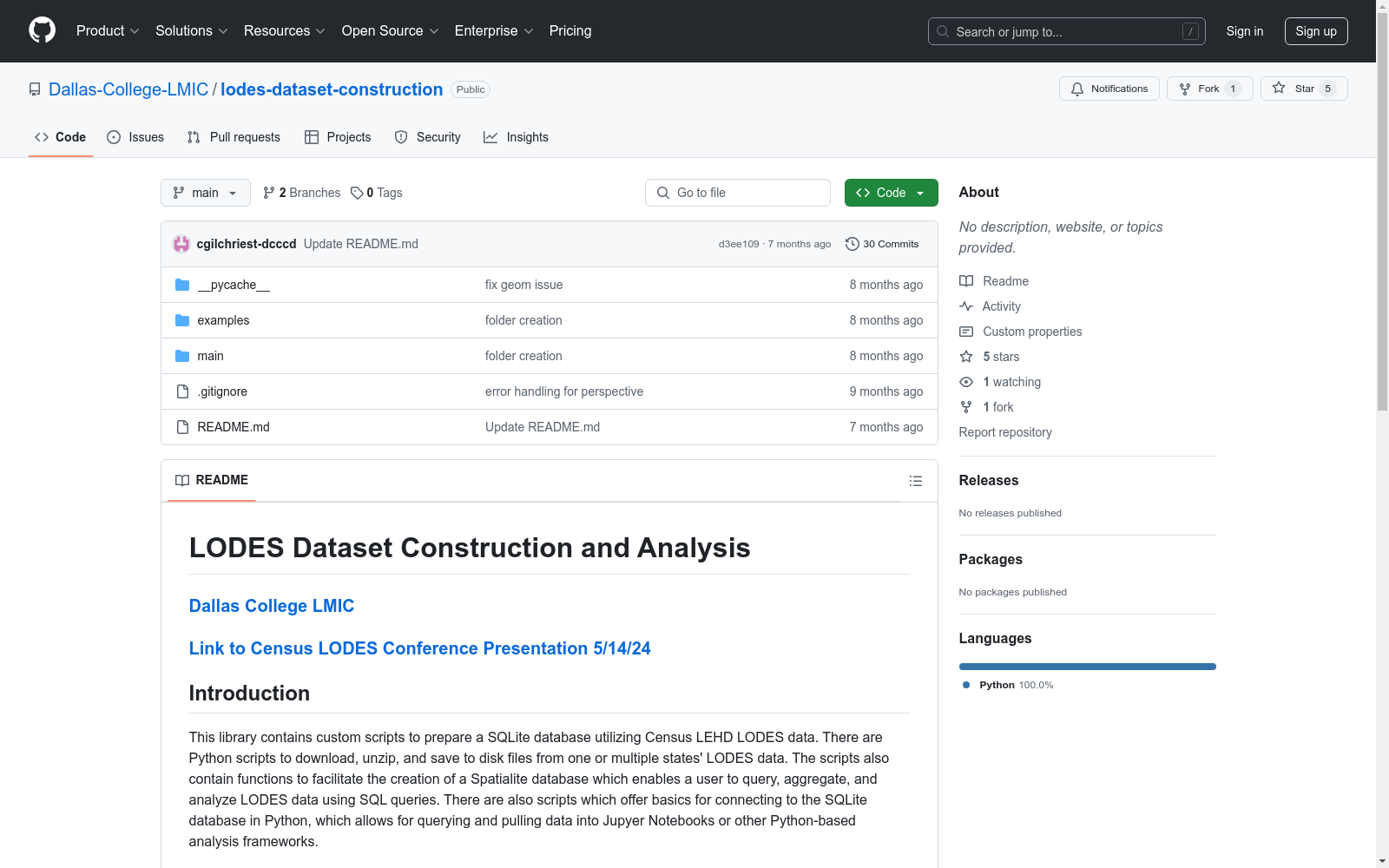1389x868 pixels.
Task: Open the fix geom issue commit
Action: point(524,285)
